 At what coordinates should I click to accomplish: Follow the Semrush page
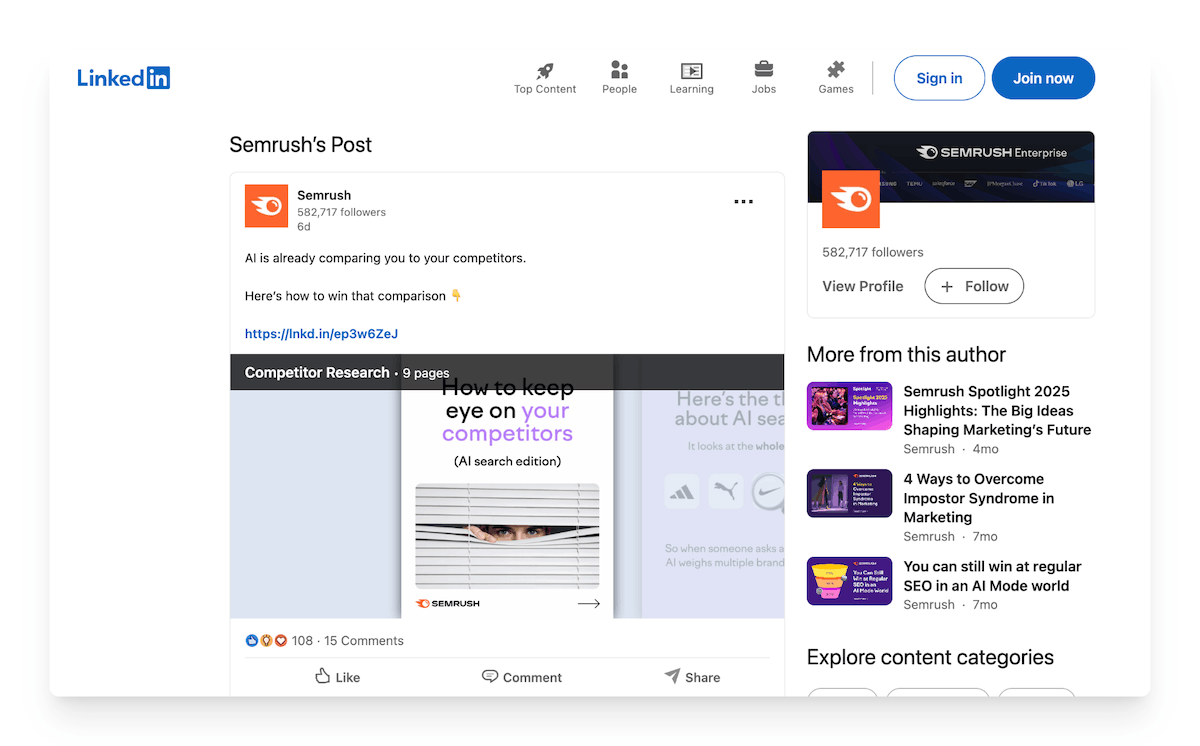(x=973, y=286)
